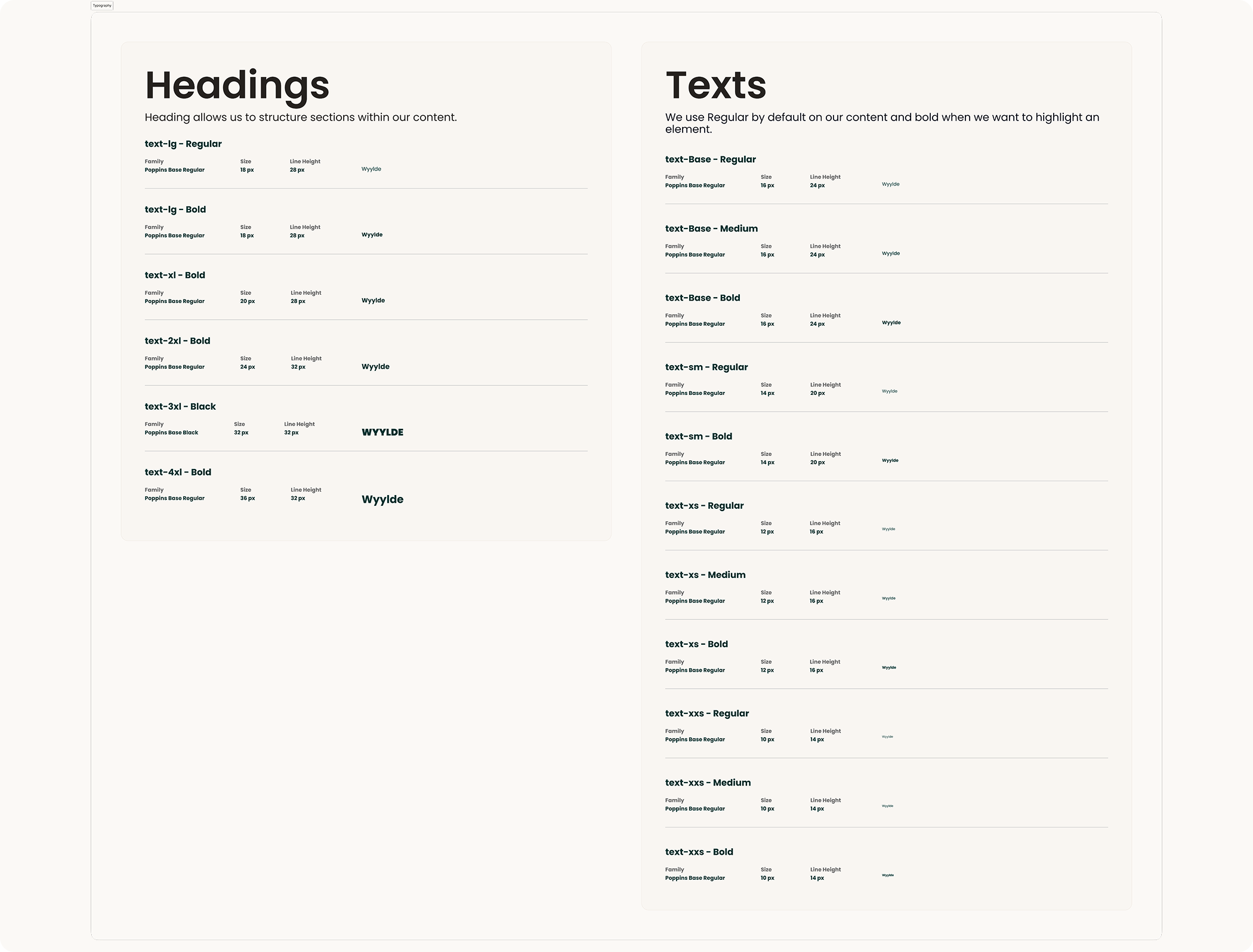Screen dimensions: 1253x952
Task: Select the text-xl - Bold label
Action: click(175, 275)
